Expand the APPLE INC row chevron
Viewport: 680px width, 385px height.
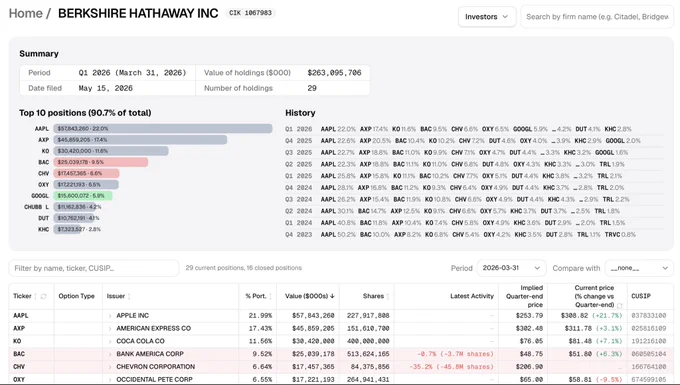[x=110, y=316]
